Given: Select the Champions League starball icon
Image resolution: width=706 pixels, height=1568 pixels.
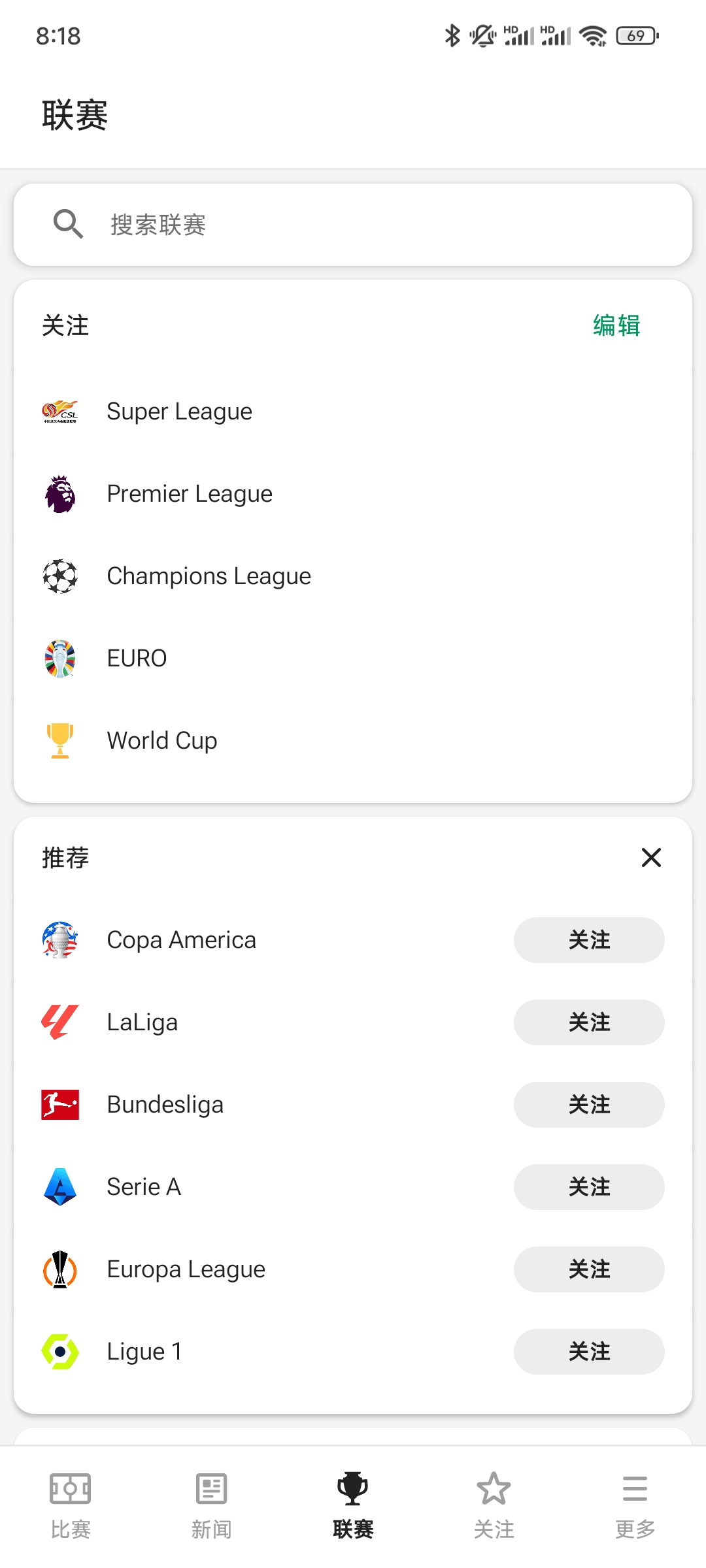Looking at the screenshot, I should click(60, 576).
